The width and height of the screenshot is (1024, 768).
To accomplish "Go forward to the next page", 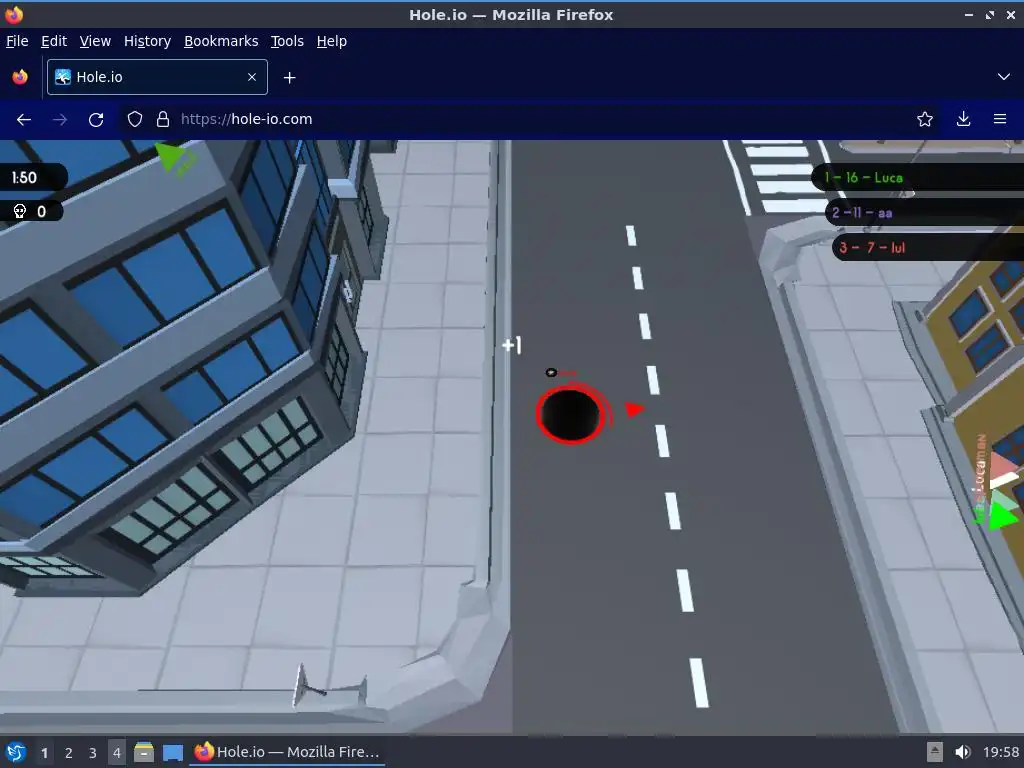I will pos(60,120).
